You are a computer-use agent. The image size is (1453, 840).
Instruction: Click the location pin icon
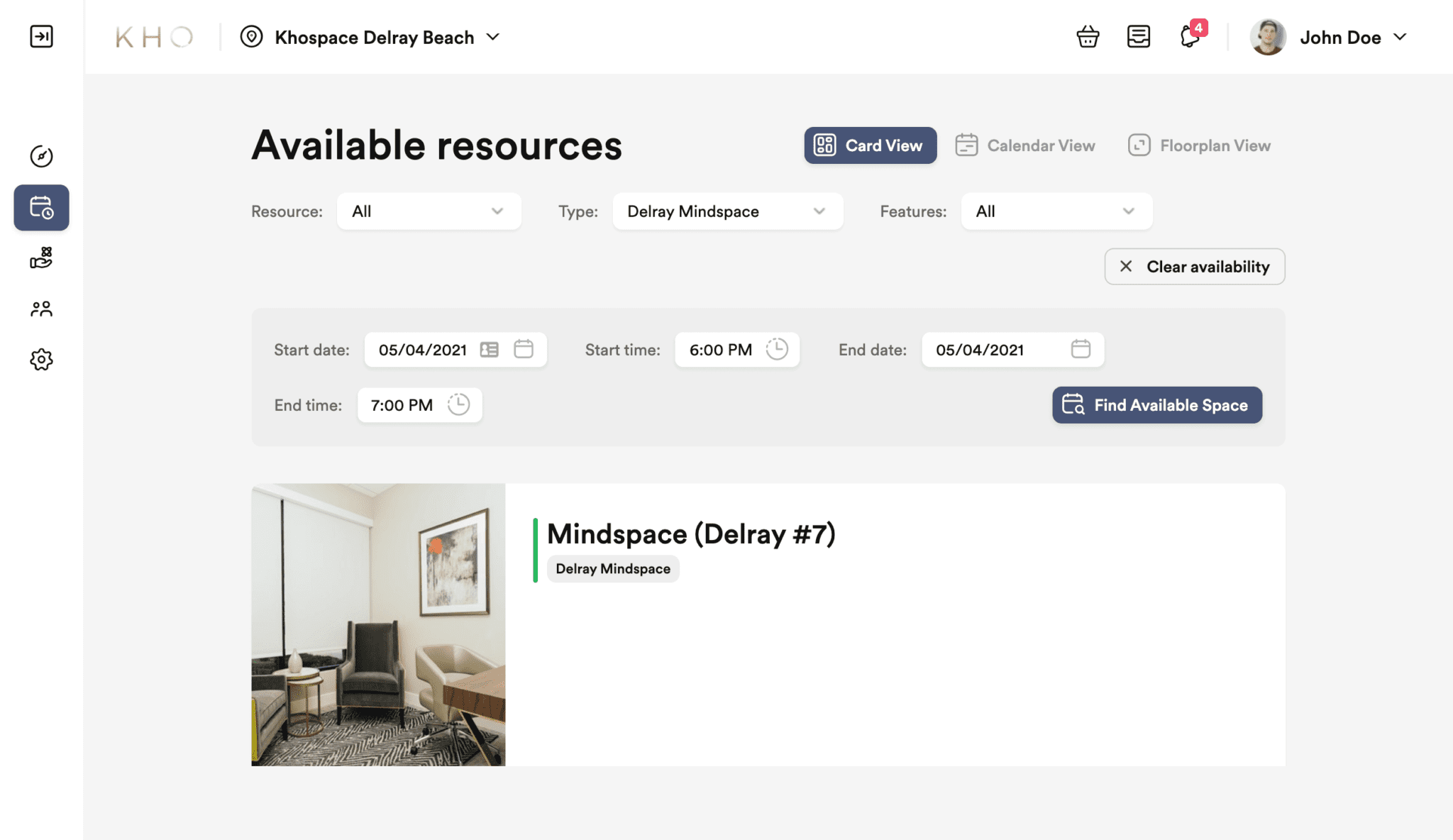coord(251,37)
